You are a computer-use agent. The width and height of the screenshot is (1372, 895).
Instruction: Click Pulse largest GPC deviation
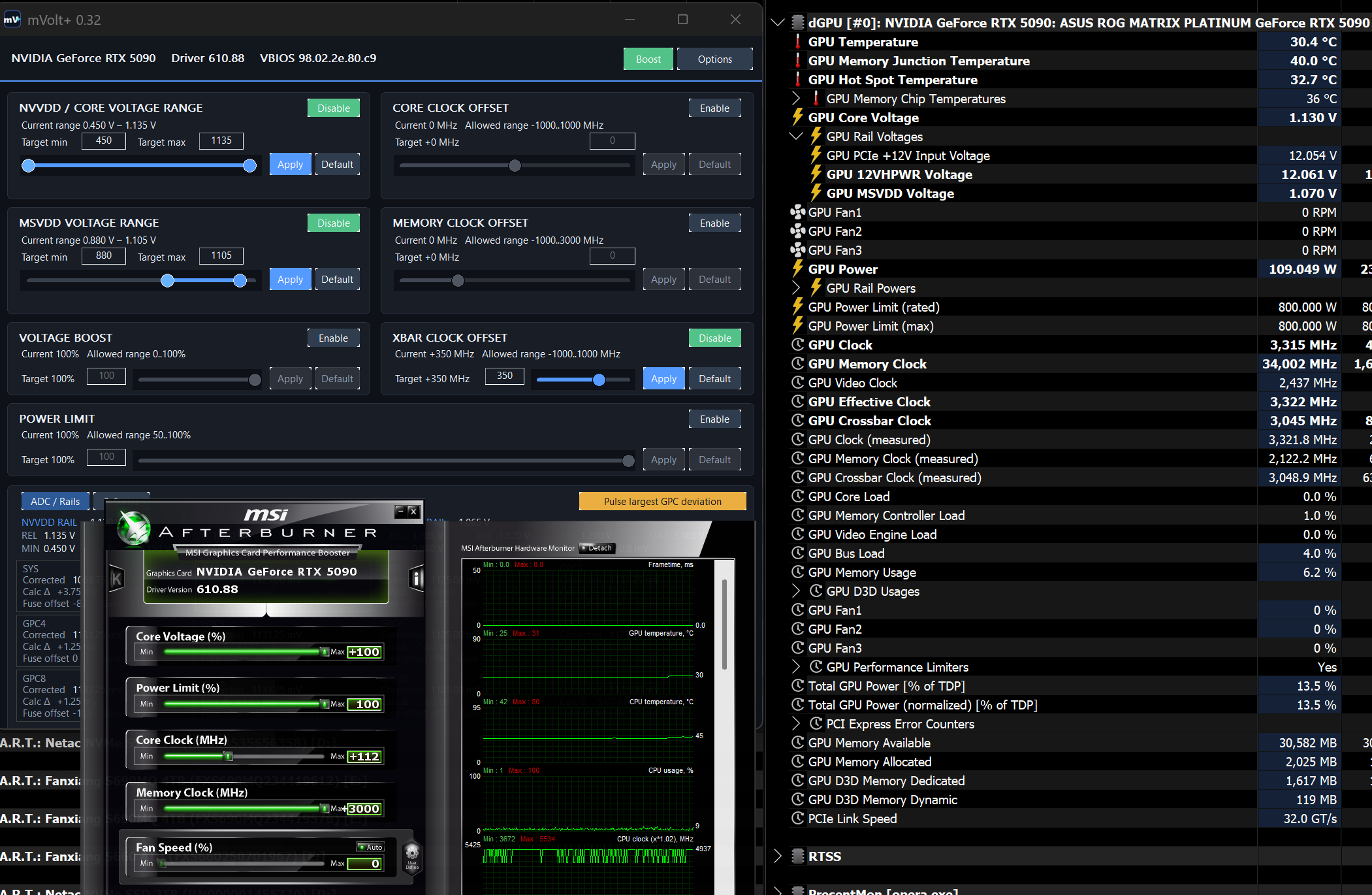(663, 502)
